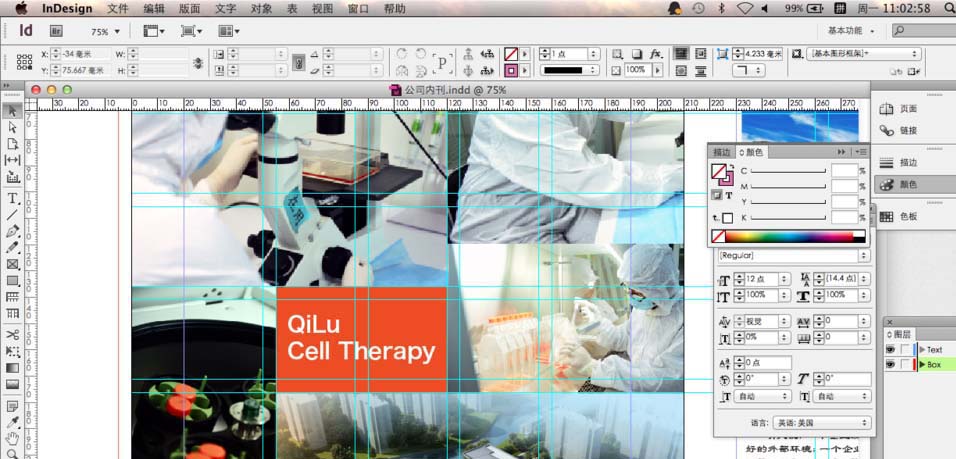Click the Cyan (C) slider track
This screenshot has width=956, height=459.
point(788,171)
